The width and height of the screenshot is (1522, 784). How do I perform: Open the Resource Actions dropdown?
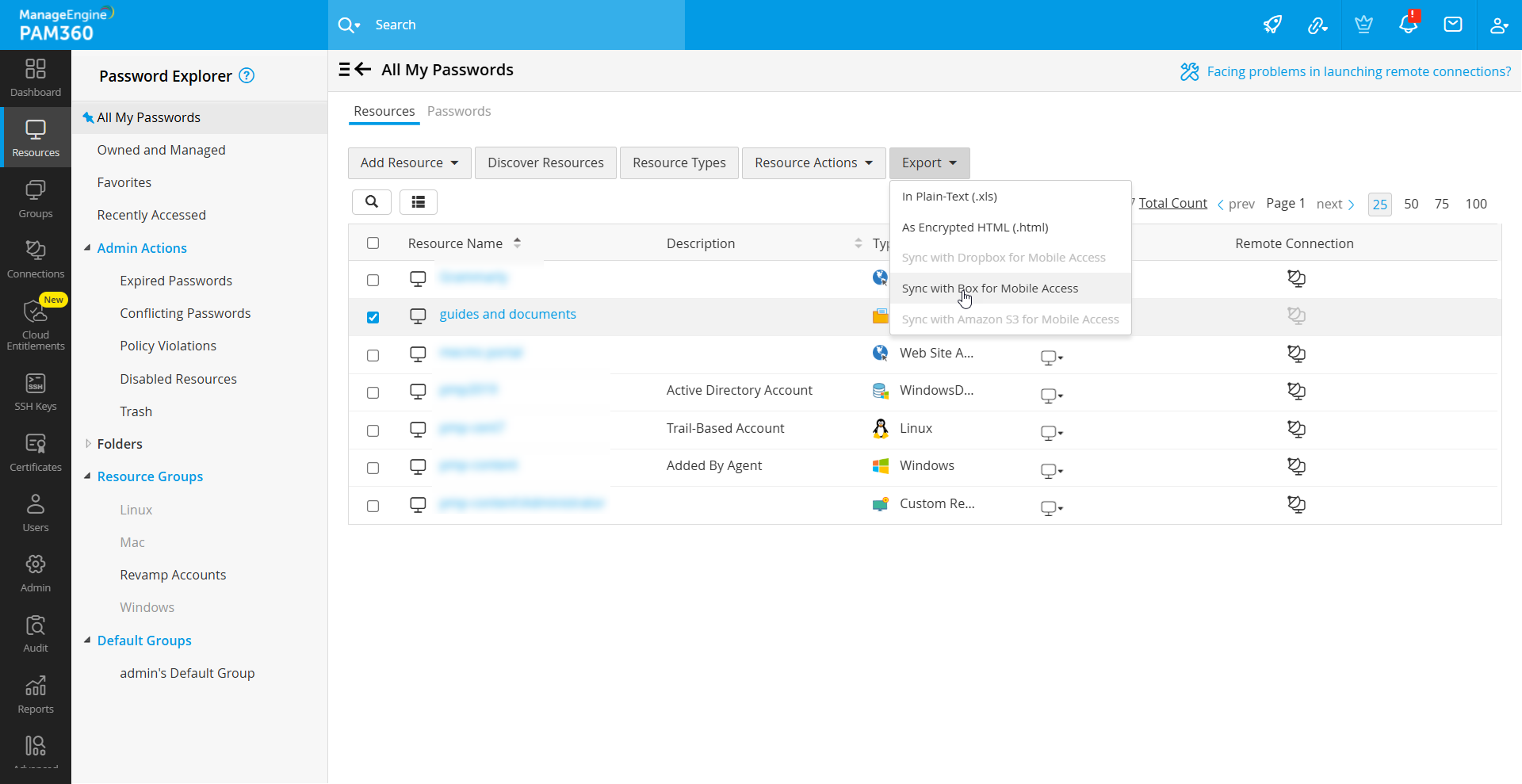point(813,163)
